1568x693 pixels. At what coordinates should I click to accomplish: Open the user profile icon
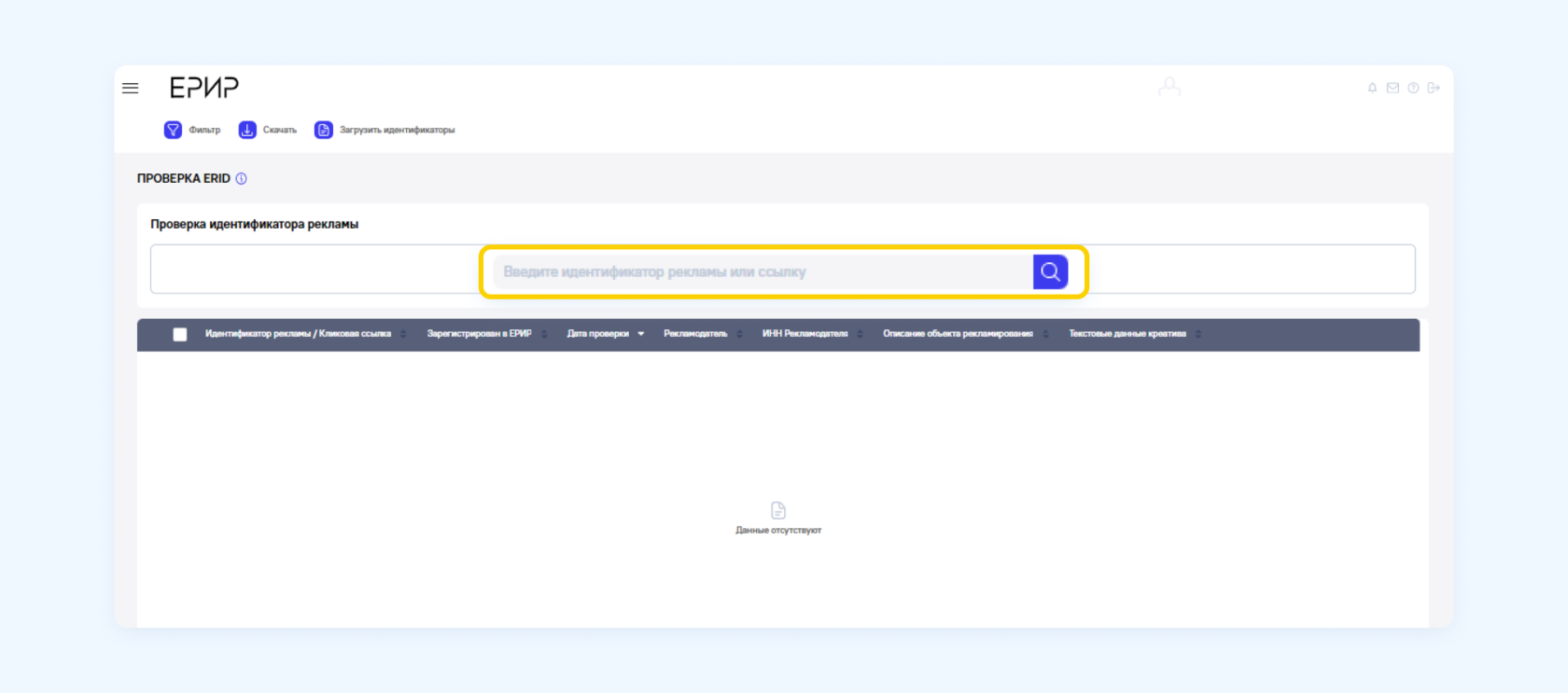[x=1169, y=87]
